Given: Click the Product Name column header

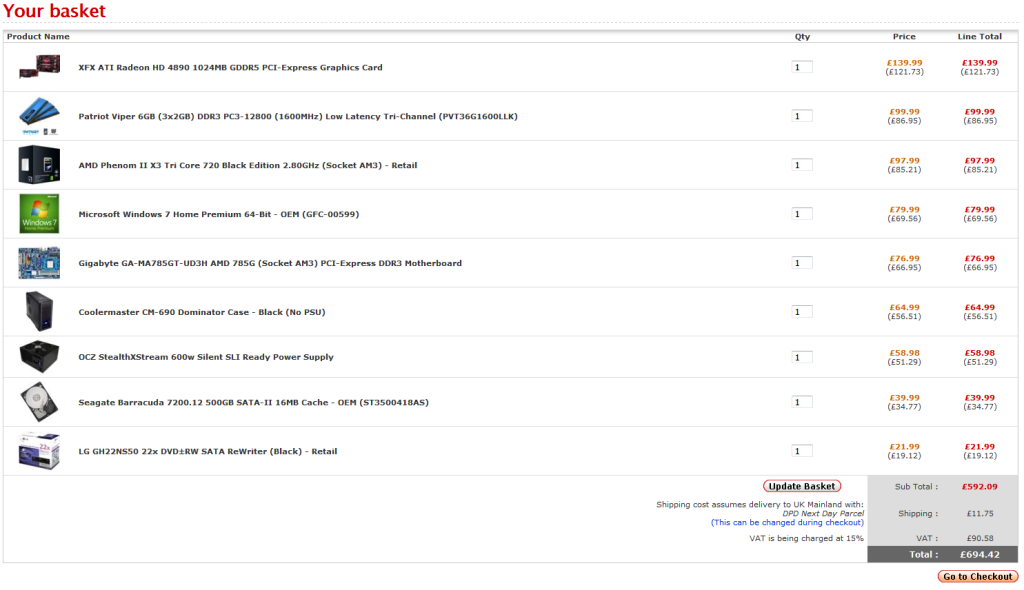Looking at the screenshot, I should coord(38,37).
